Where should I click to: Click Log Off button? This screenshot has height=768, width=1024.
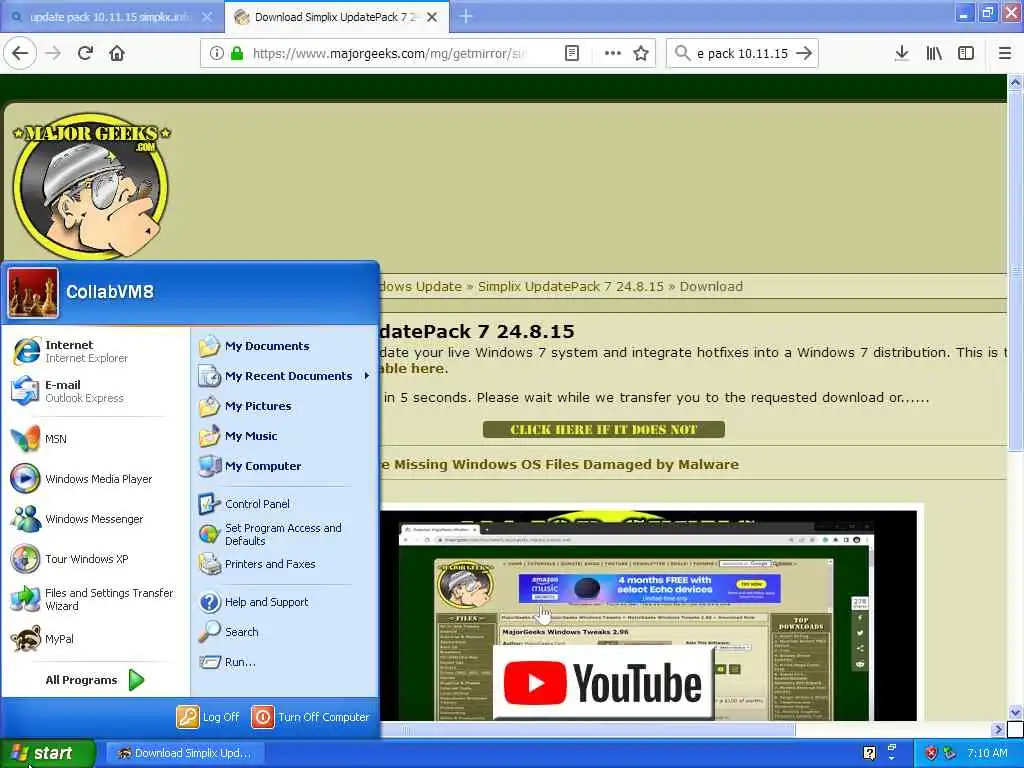click(208, 717)
